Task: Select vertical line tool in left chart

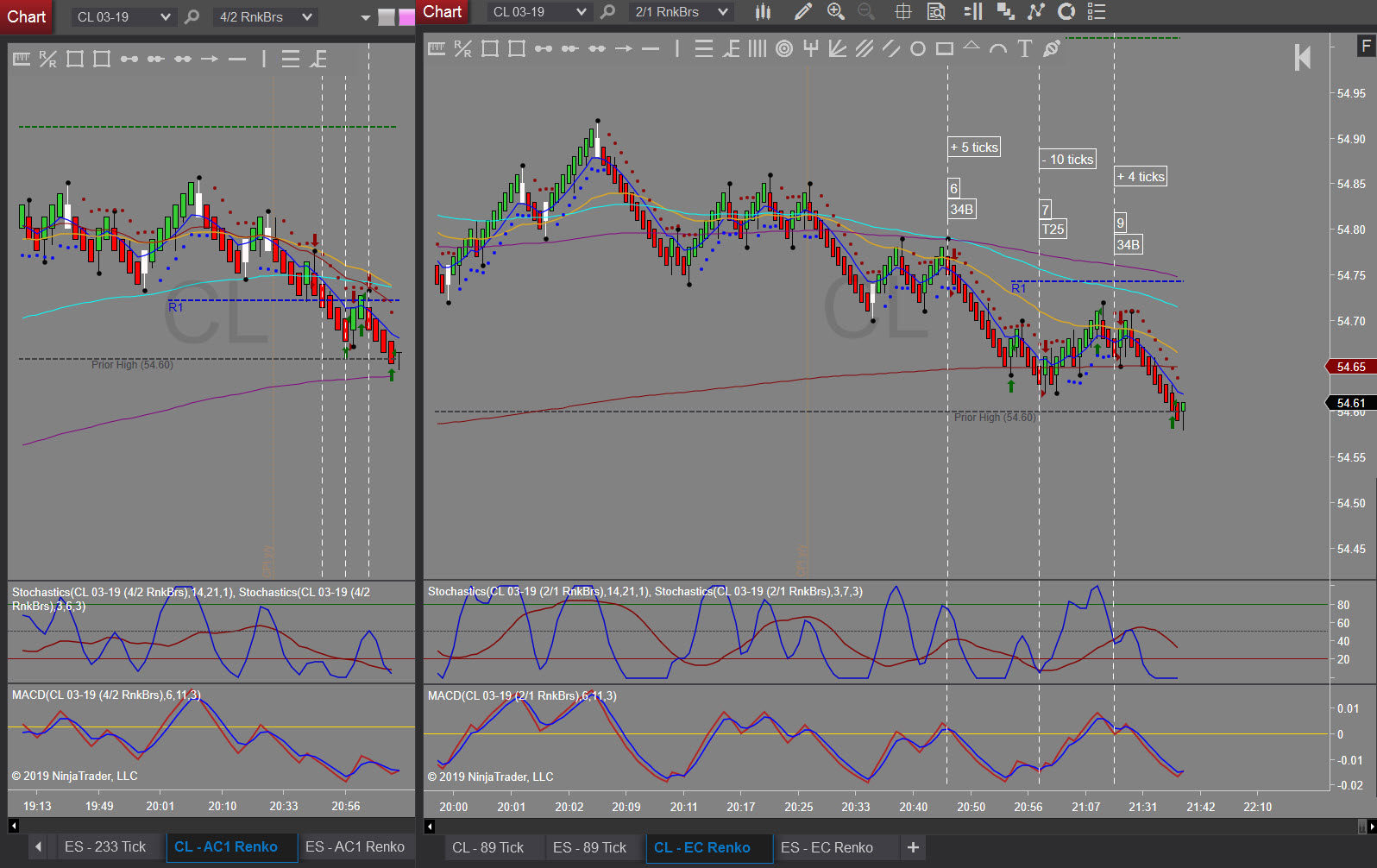Action: pyautogui.click(x=264, y=59)
